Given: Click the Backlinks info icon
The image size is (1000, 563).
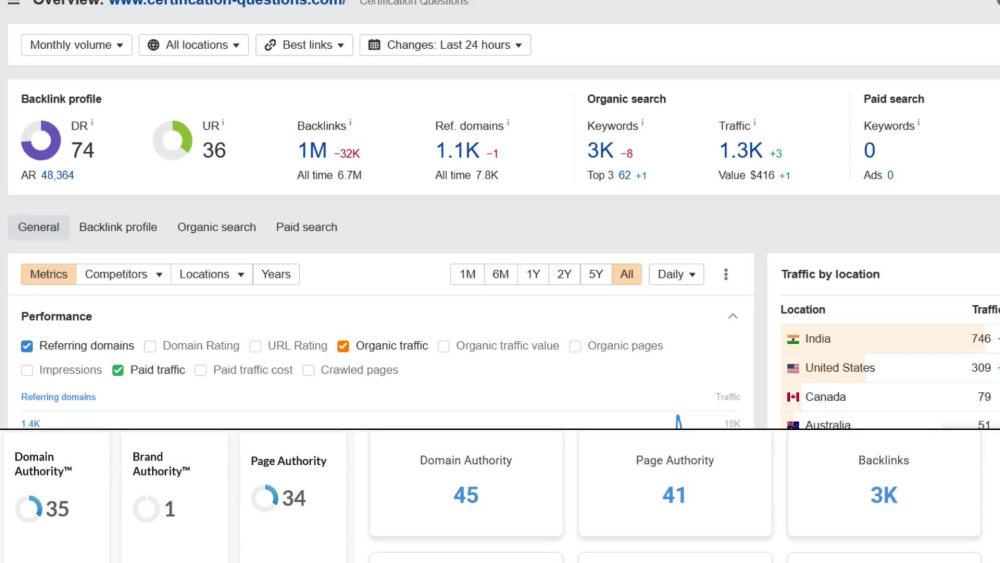Looking at the screenshot, I should pos(350,122).
